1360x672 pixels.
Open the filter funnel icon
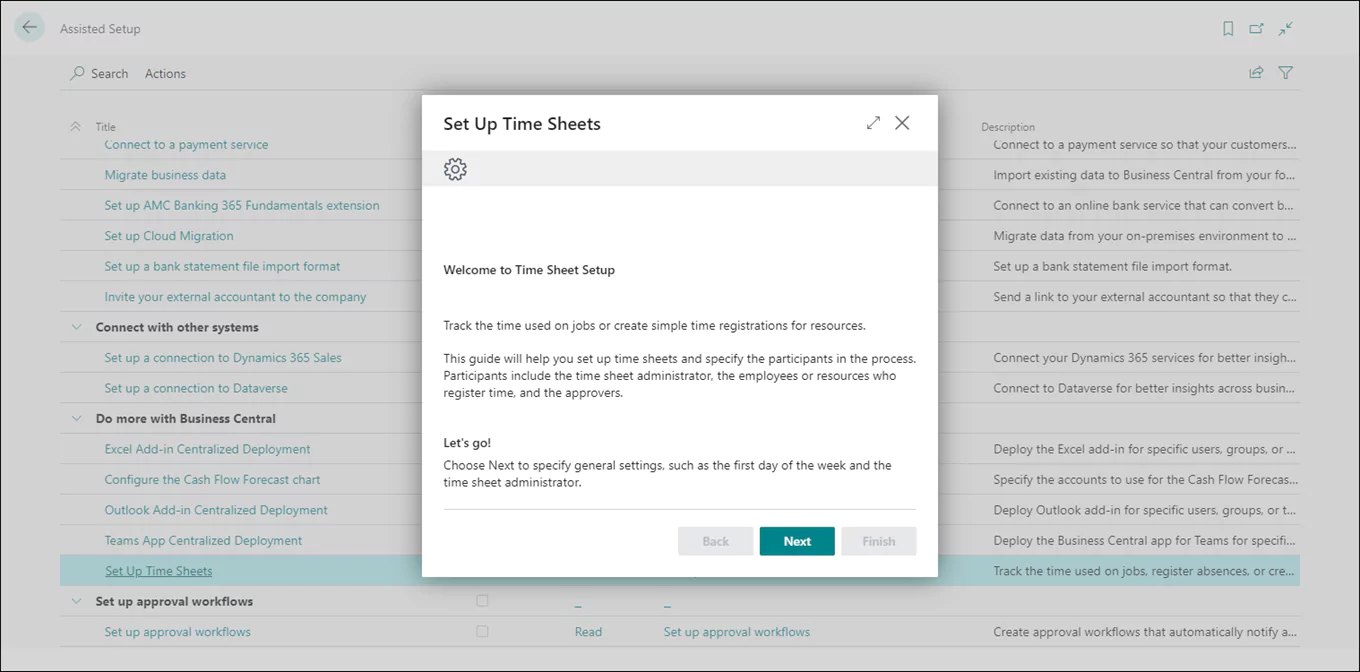(x=1286, y=73)
